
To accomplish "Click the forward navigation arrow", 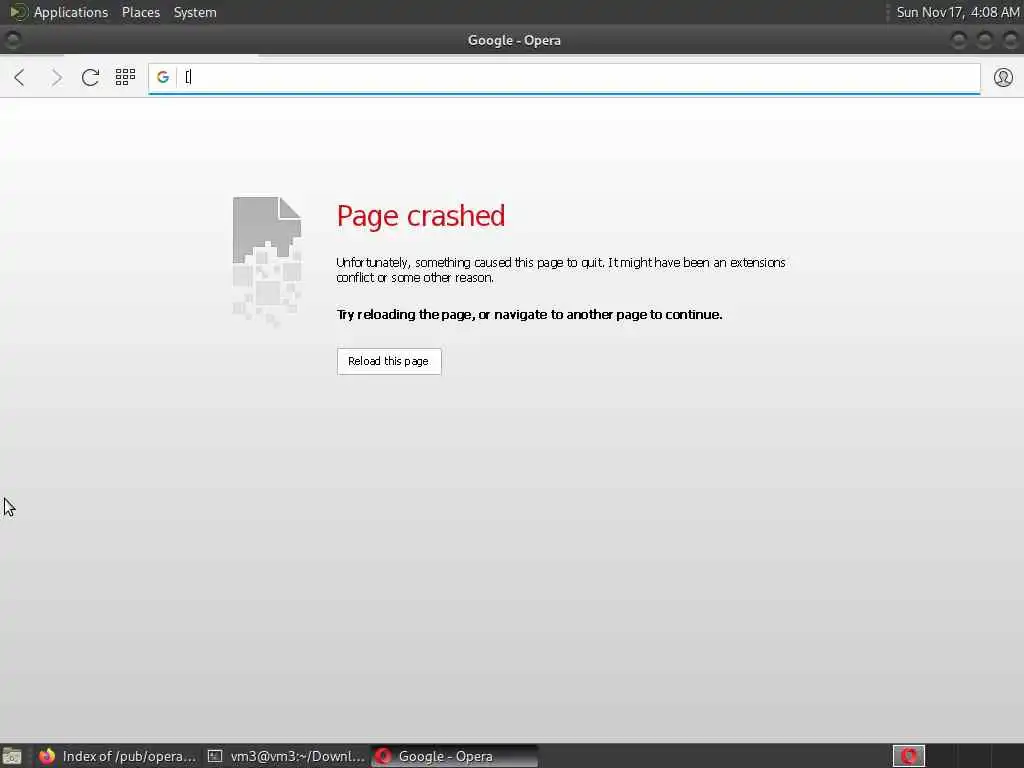I will pos(56,78).
